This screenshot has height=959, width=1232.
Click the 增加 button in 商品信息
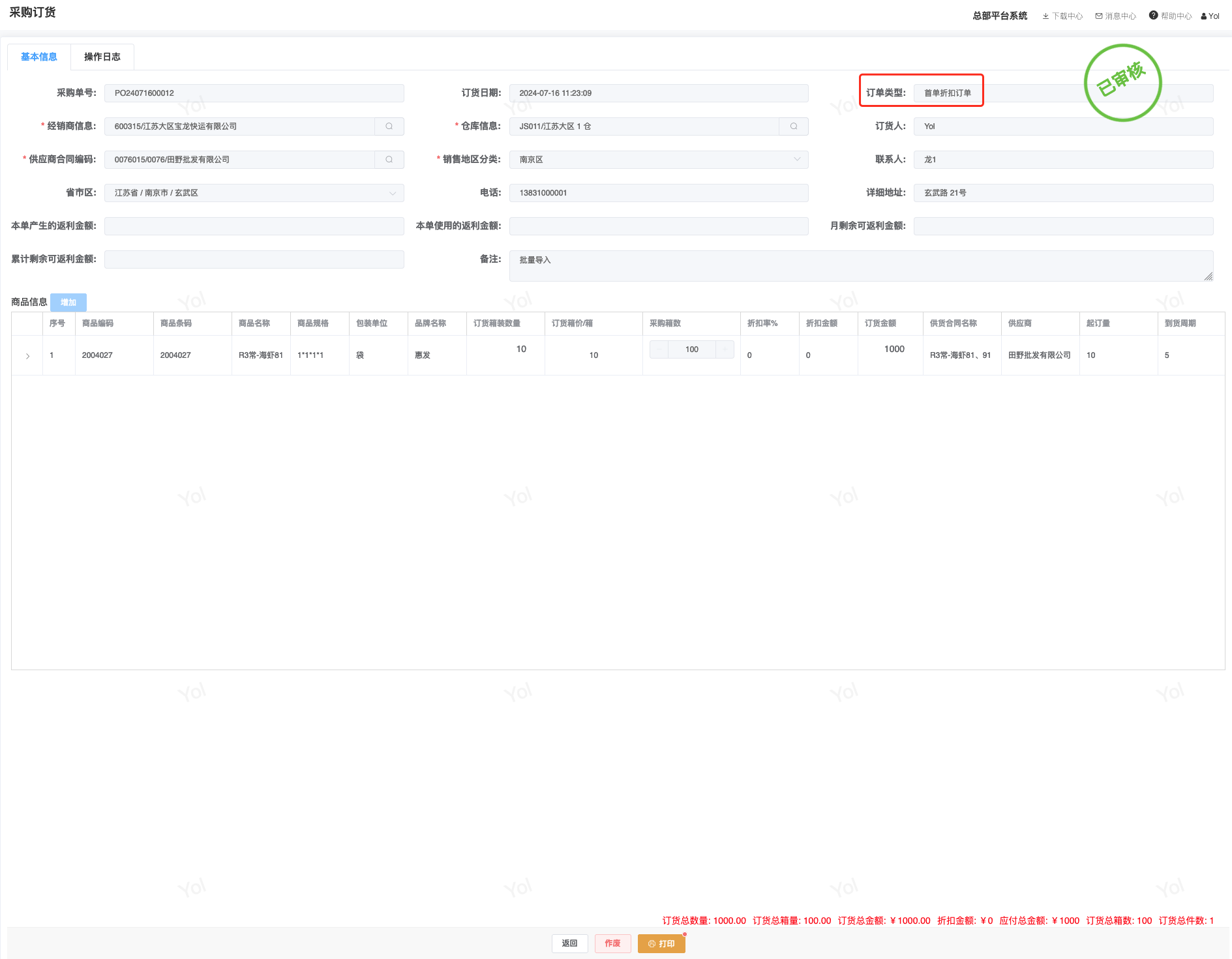pos(68,302)
